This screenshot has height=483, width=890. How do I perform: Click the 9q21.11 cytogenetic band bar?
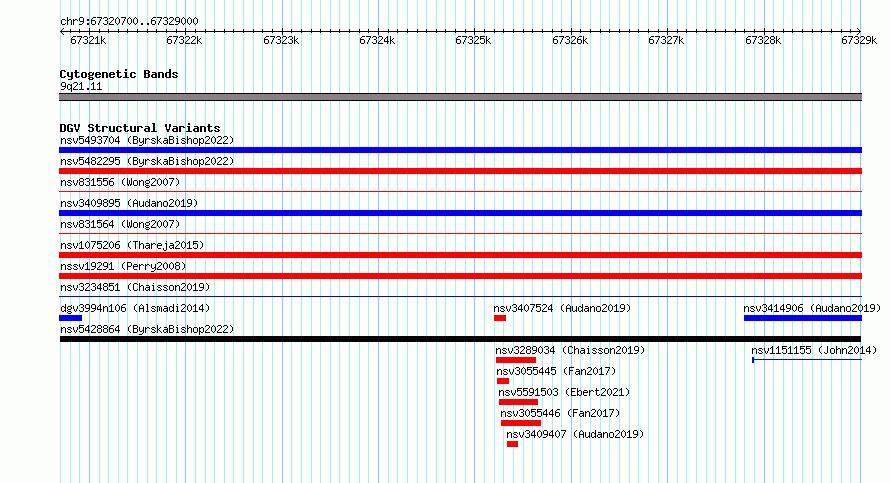tap(460, 97)
